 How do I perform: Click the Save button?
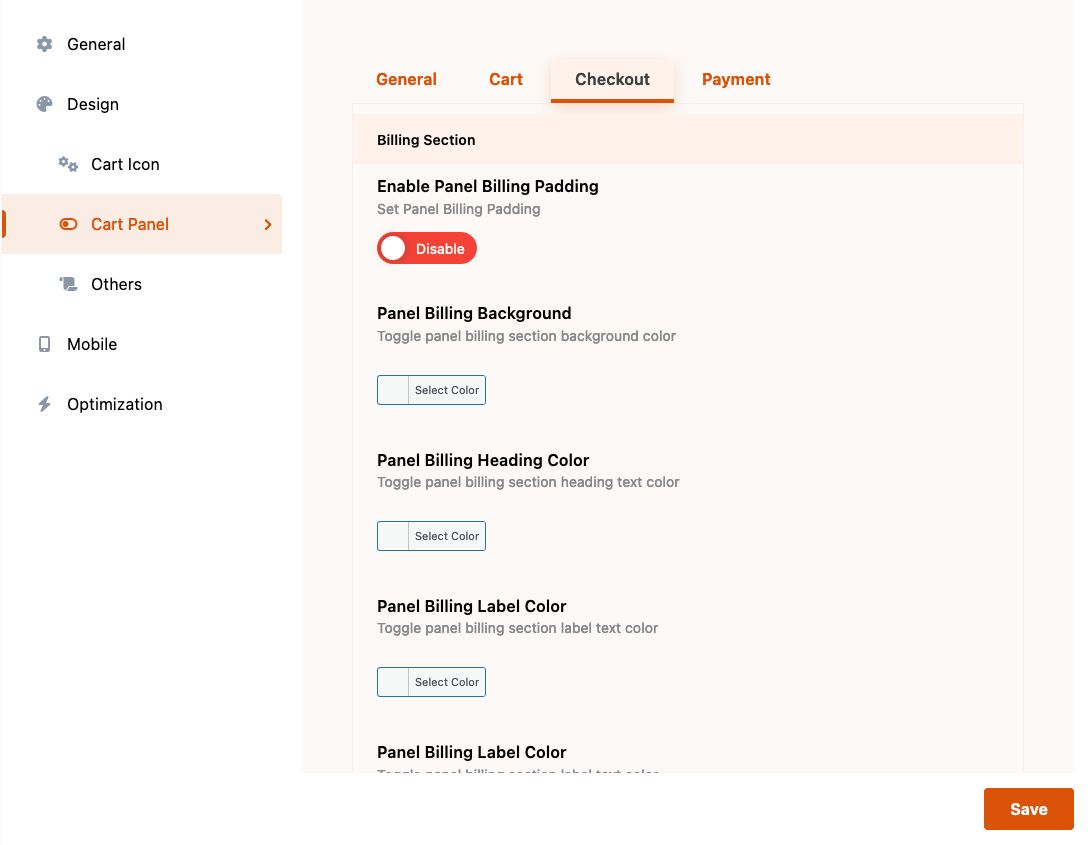tap(1028, 809)
